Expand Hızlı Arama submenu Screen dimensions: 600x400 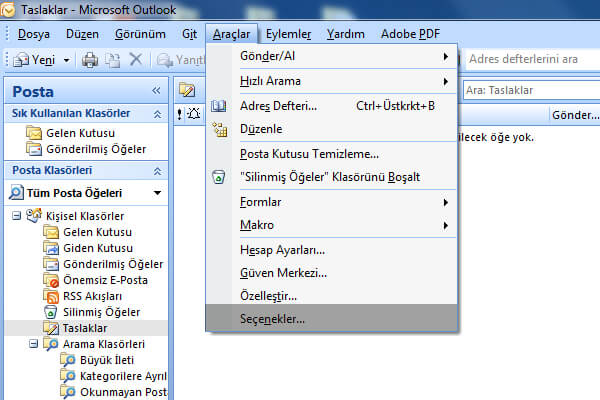coord(445,82)
